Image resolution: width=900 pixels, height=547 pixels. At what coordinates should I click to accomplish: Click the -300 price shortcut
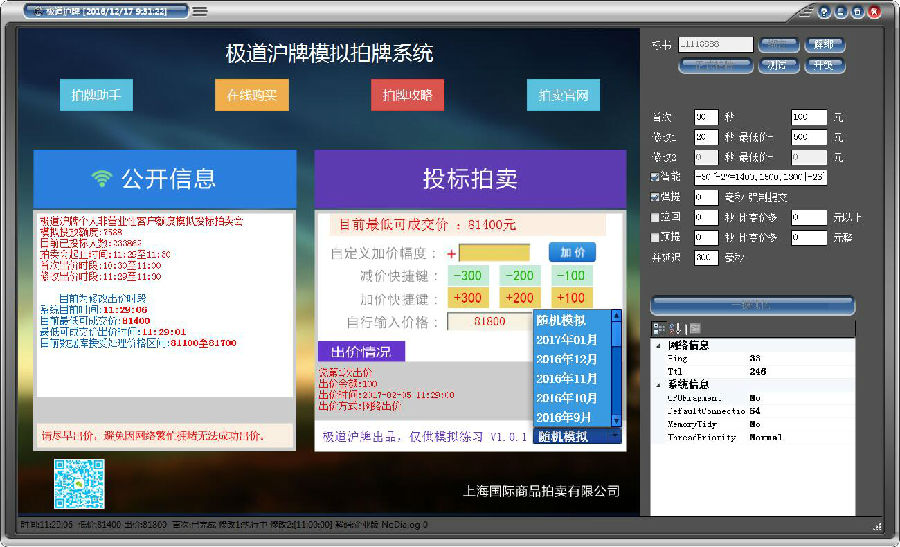click(x=468, y=276)
